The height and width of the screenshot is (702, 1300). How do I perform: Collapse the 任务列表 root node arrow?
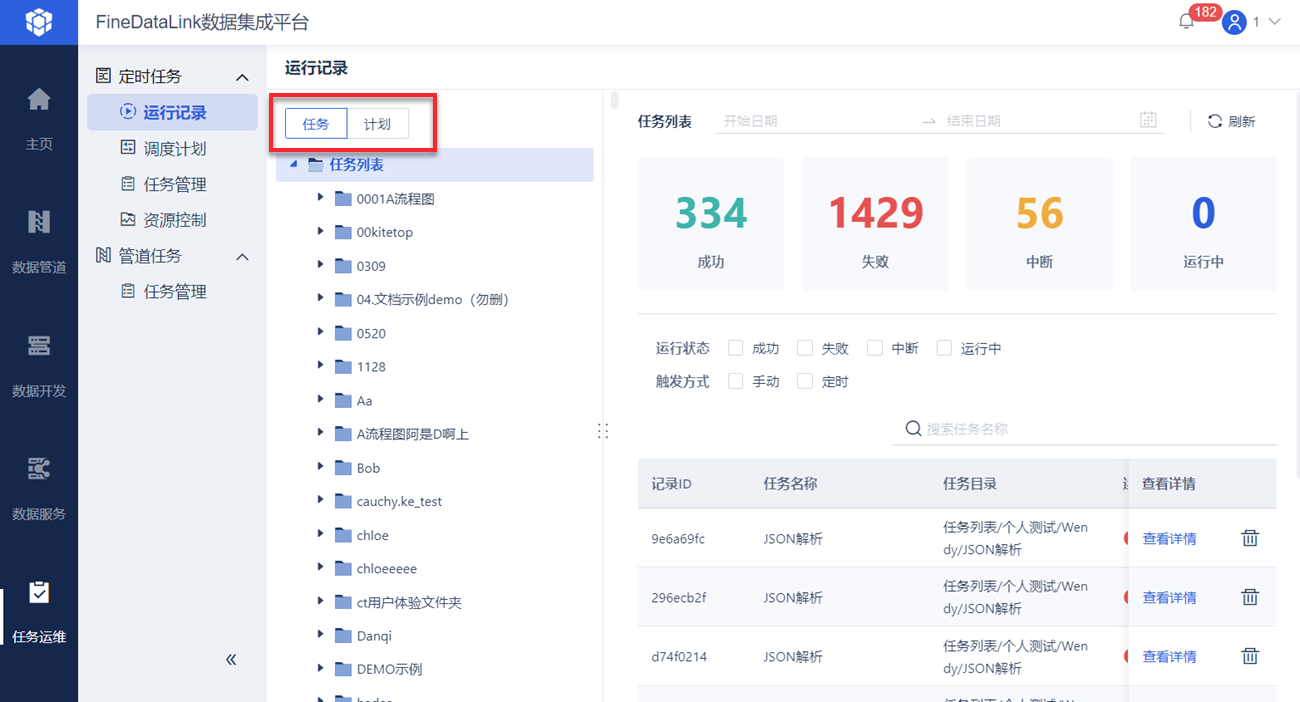(293, 165)
